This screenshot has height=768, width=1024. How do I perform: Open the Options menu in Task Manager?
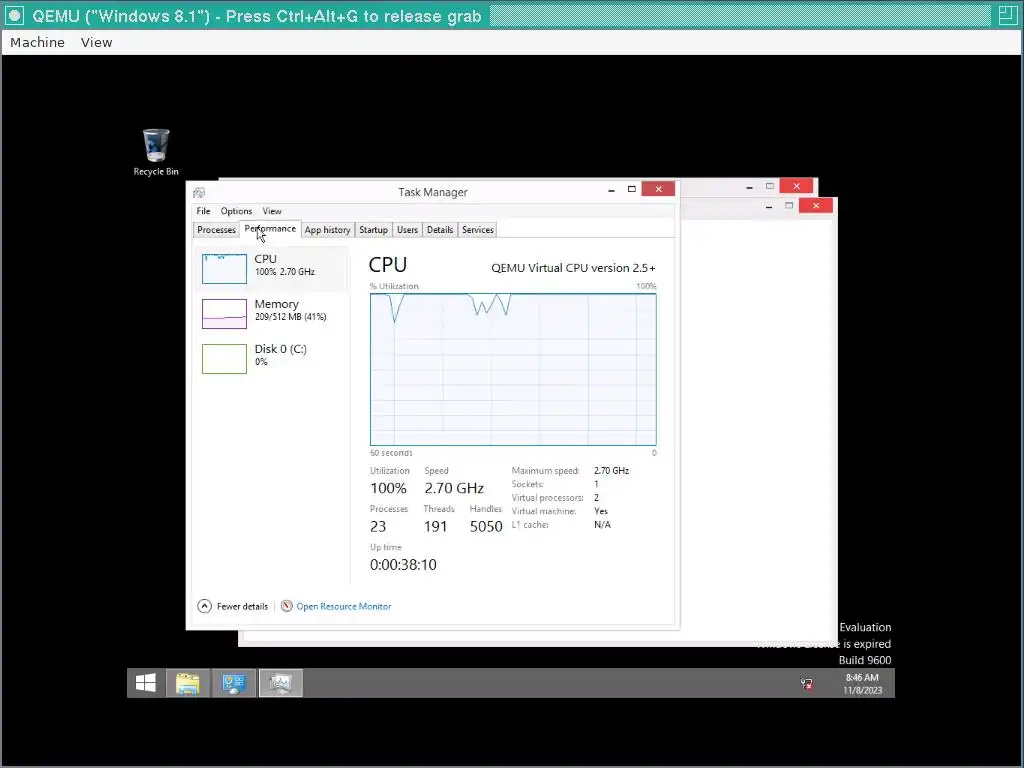(236, 211)
